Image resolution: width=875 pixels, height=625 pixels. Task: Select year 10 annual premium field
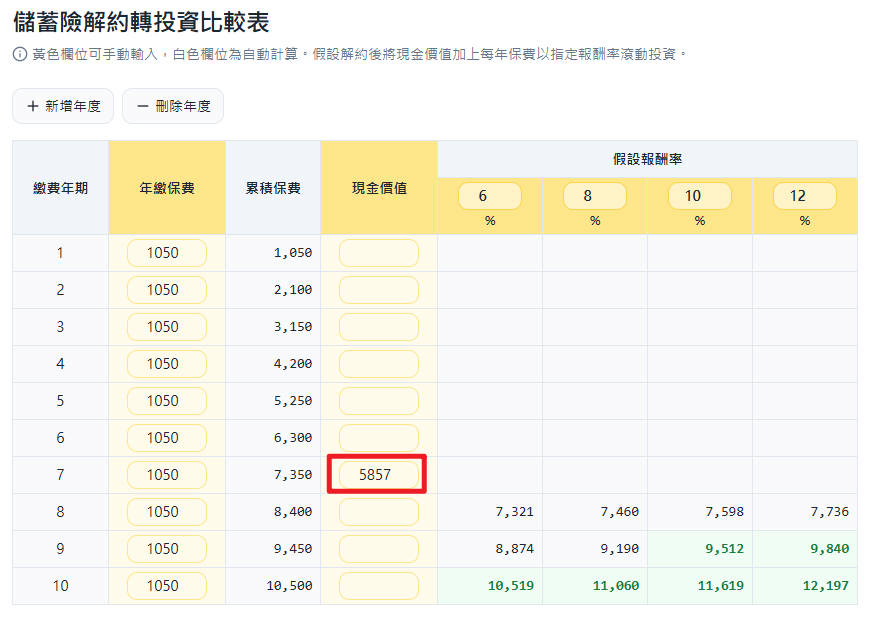166,586
